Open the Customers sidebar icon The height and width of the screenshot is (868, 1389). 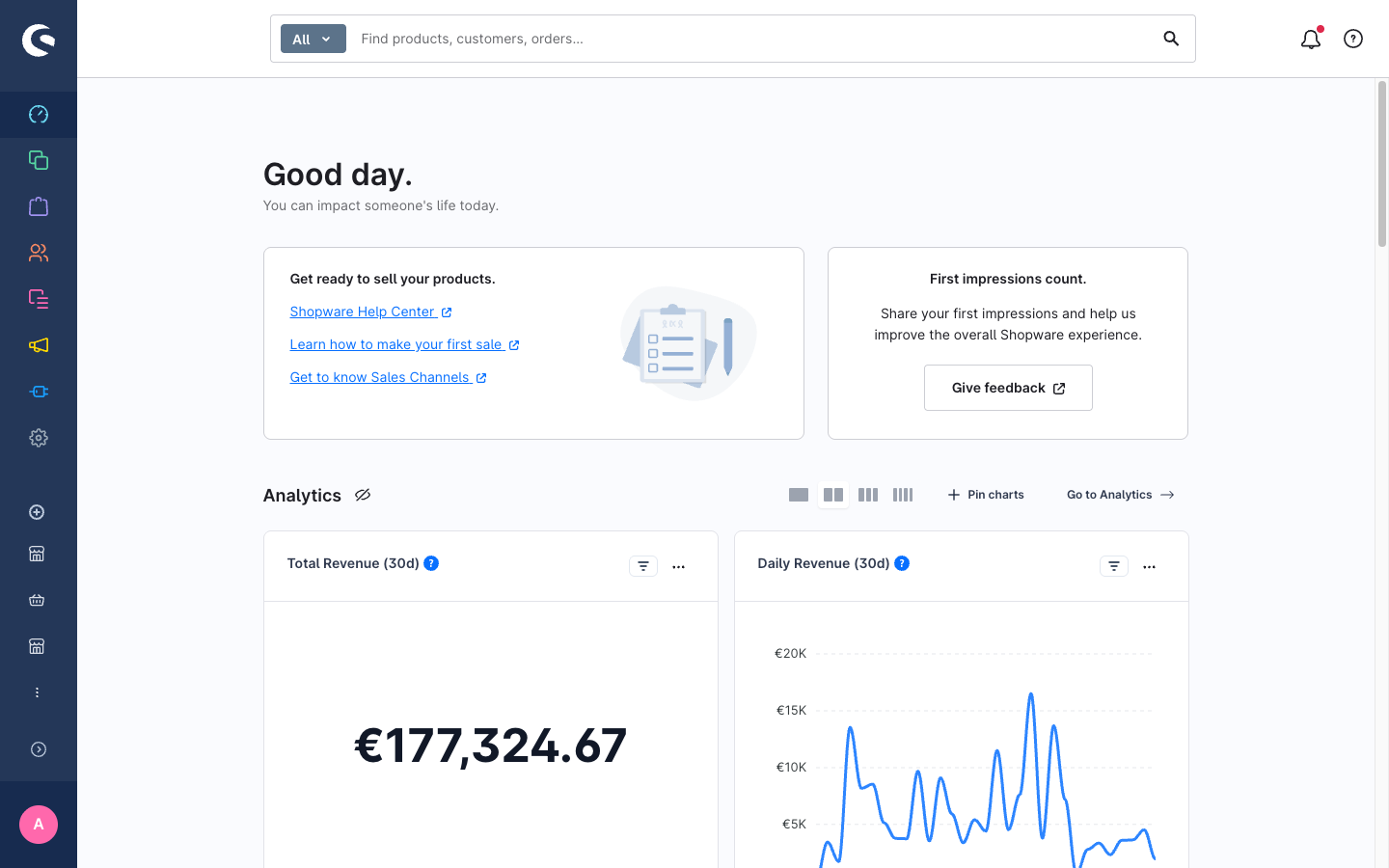[39, 253]
